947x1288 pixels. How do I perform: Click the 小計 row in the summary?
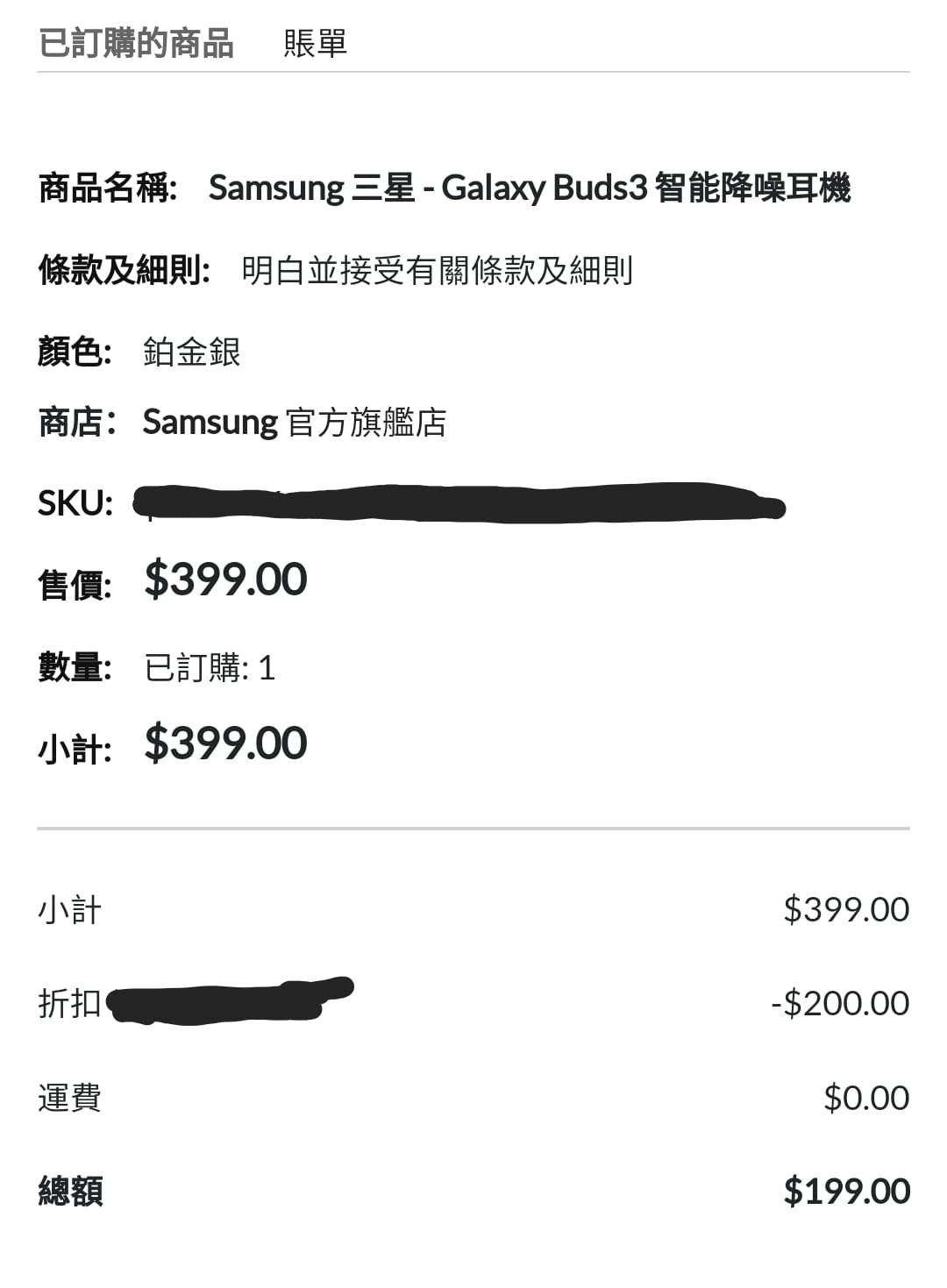pos(473,909)
